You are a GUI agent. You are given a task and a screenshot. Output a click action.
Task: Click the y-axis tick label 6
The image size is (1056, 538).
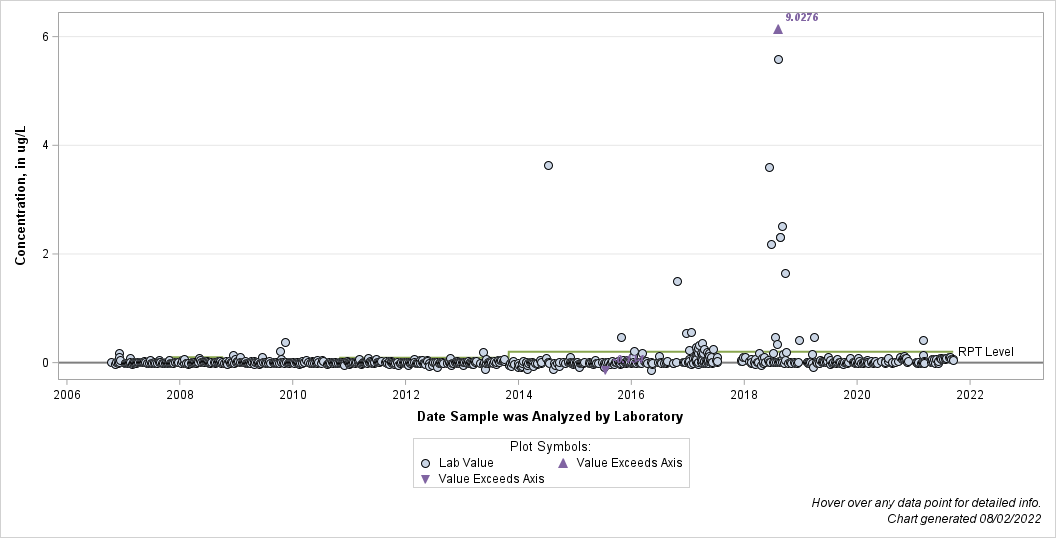pos(46,36)
